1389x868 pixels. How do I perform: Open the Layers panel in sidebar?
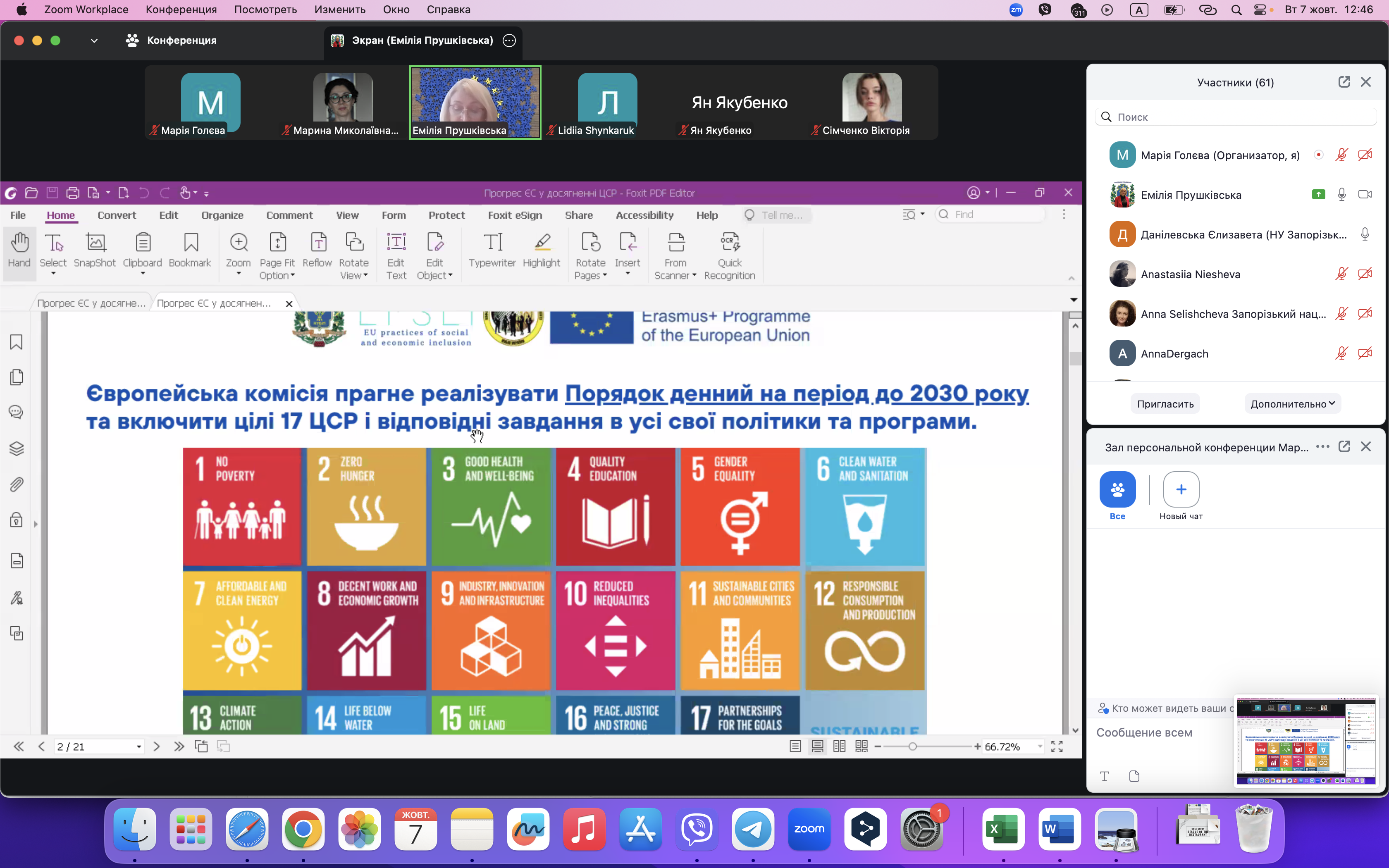coord(17,448)
